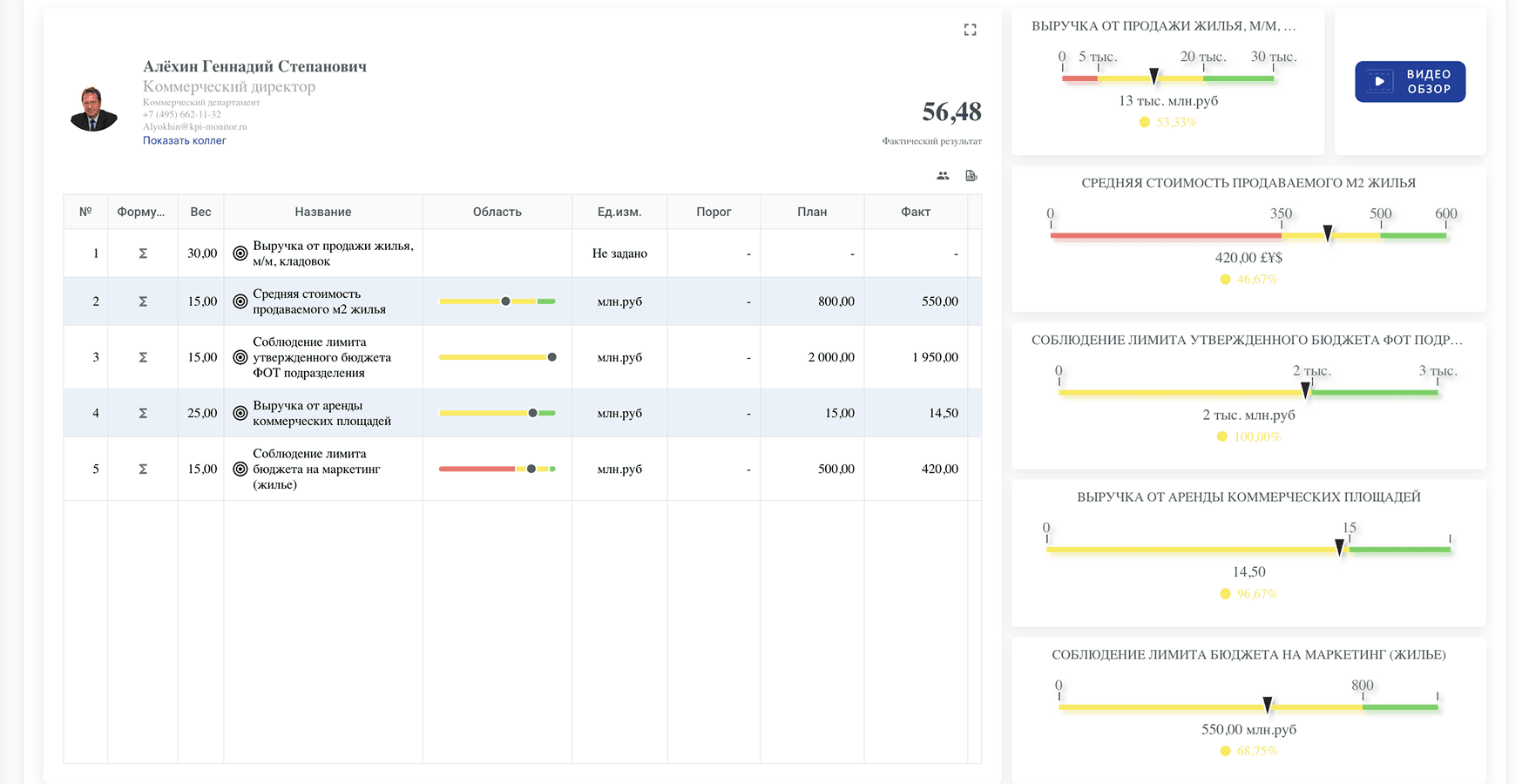The image size is (1529, 784).
Task: Sort by the План column header
Action: [x=812, y=212]
